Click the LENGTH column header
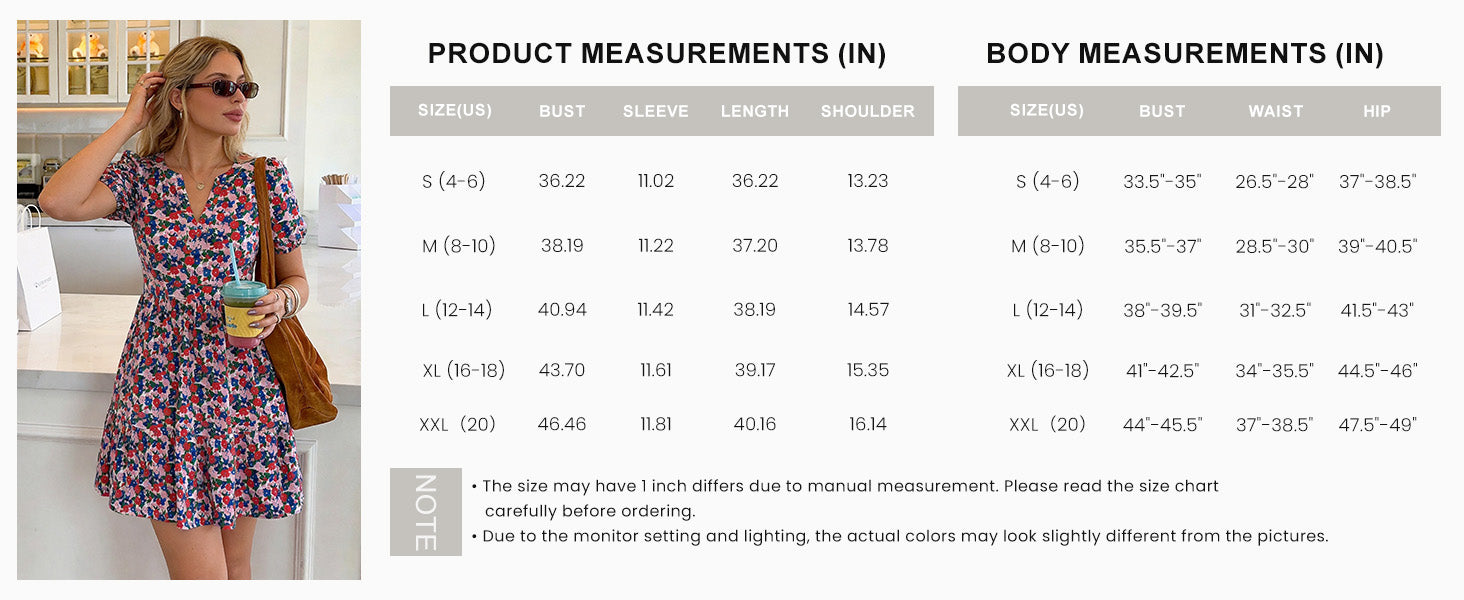This screenshot has height=600, width=1464. (755, 111)
